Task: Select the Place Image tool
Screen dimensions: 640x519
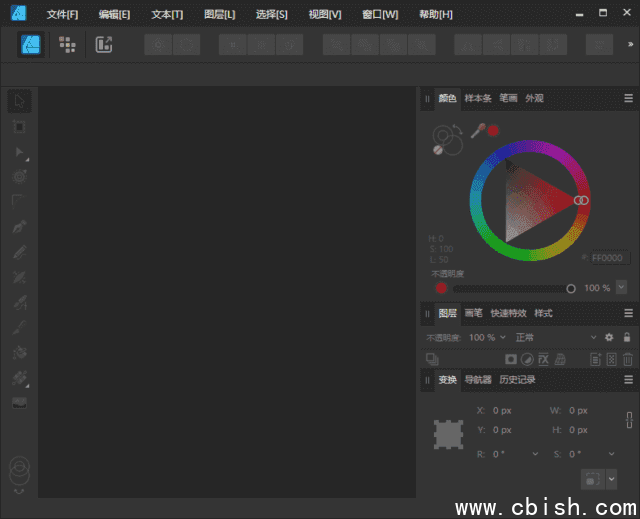Action: (19, 403)
